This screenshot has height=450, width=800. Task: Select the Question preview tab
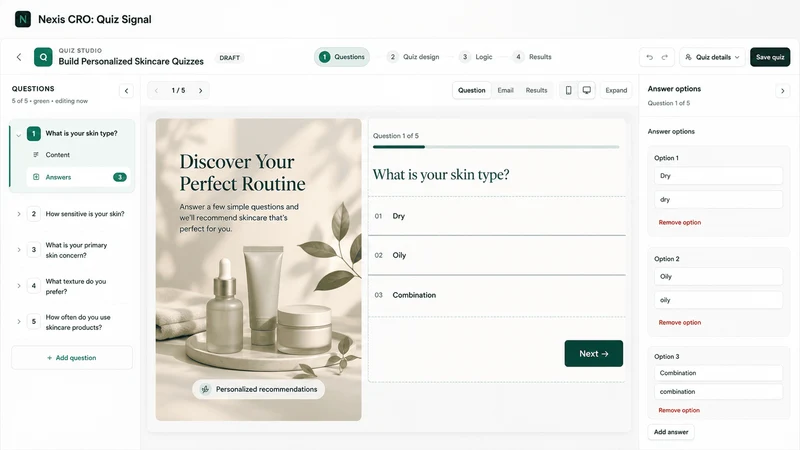click(471, 90)
